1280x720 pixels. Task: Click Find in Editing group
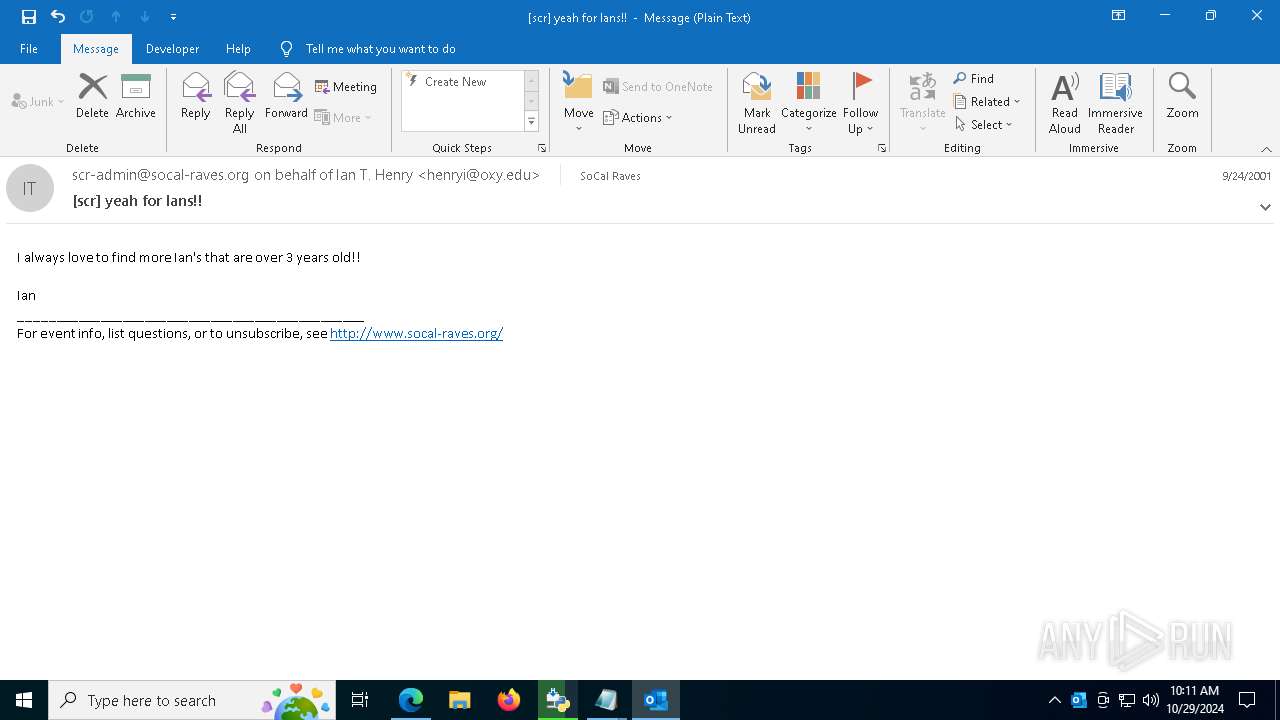pos(974,79)
